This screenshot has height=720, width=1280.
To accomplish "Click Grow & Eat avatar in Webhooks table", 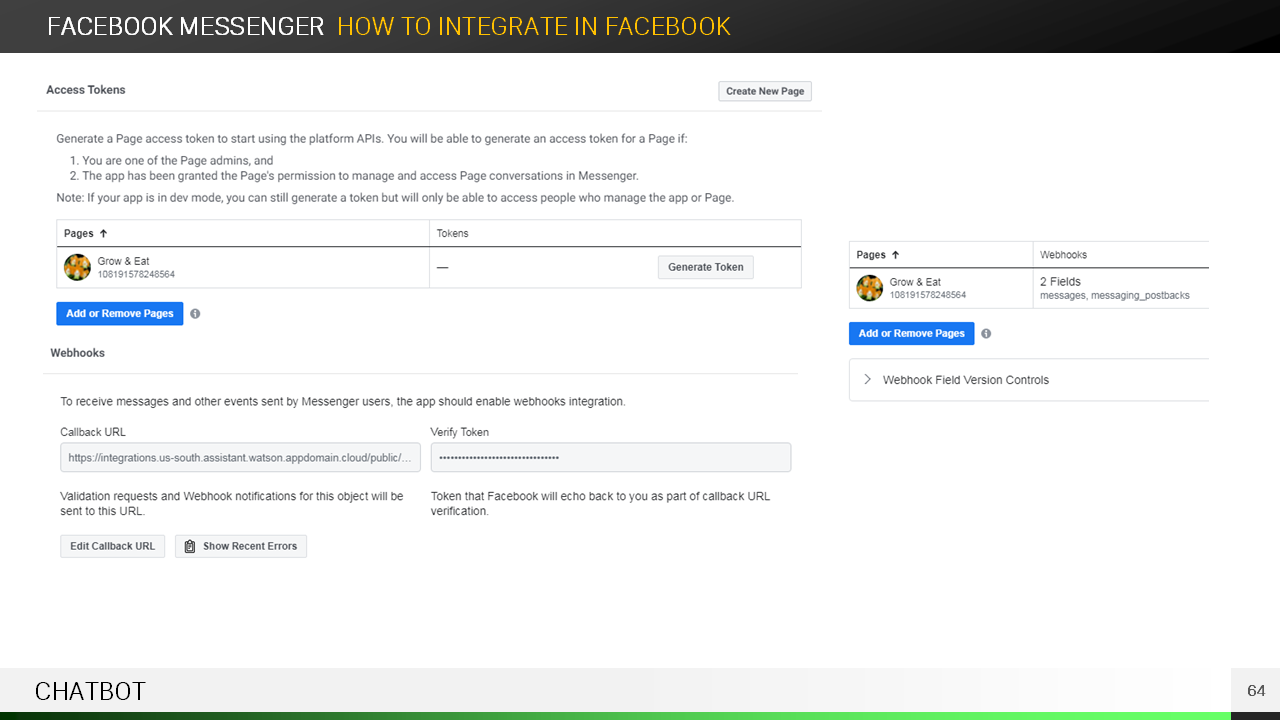I will pyautogui.click(x=870, y=288).
